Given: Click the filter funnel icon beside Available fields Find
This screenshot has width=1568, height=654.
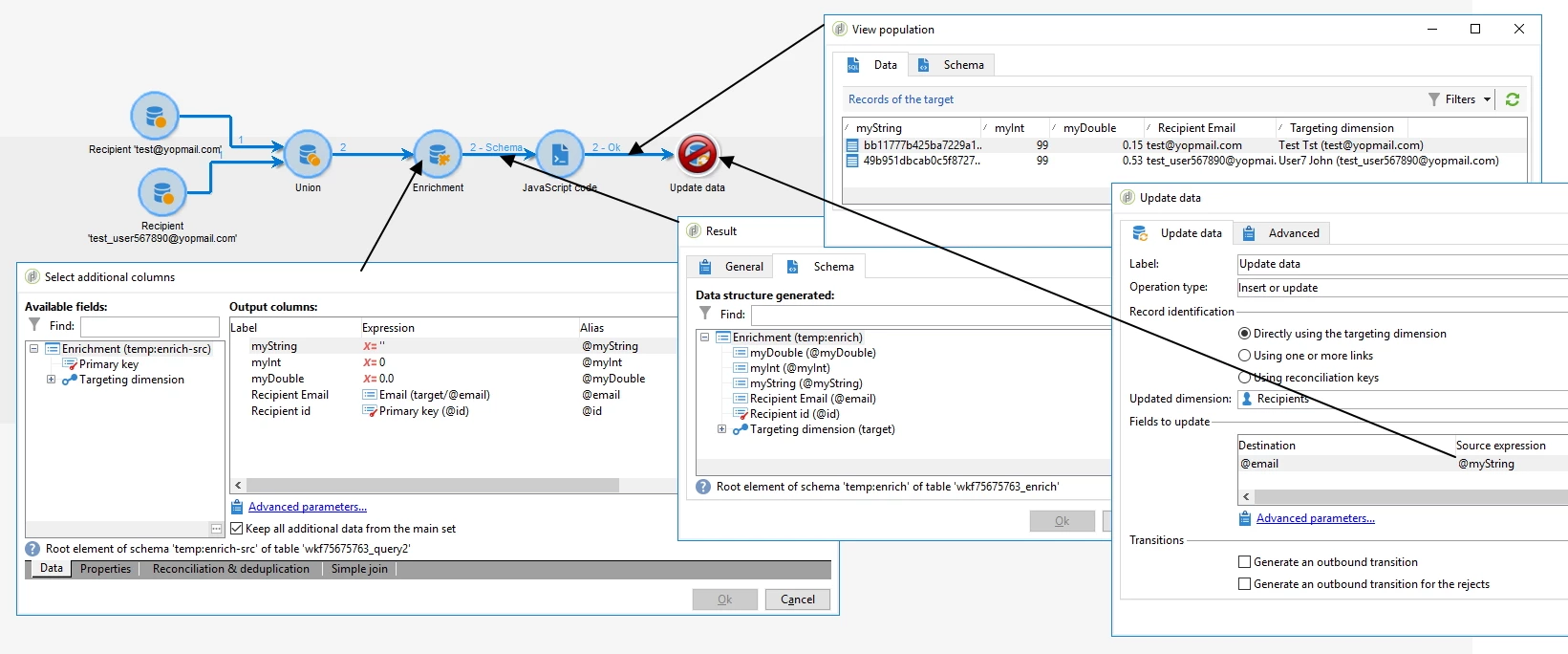Looking at the screenshot, I should 34,325.
